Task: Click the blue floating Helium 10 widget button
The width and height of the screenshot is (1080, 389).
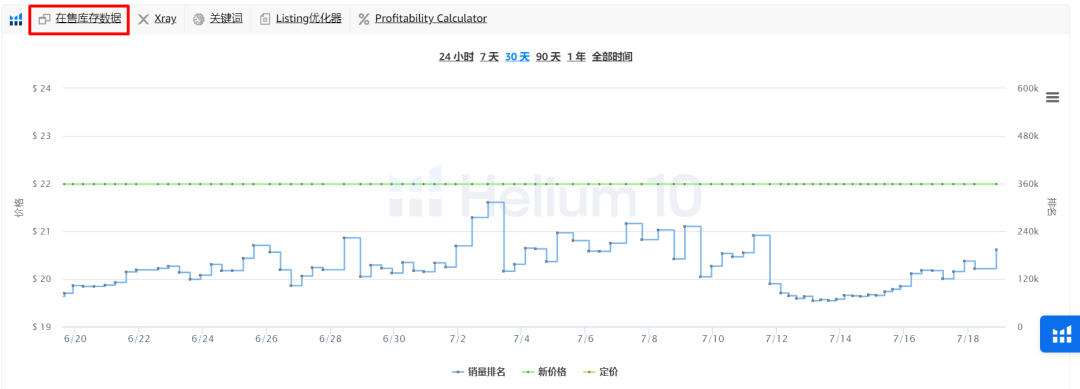Action: coord(1061,334)
